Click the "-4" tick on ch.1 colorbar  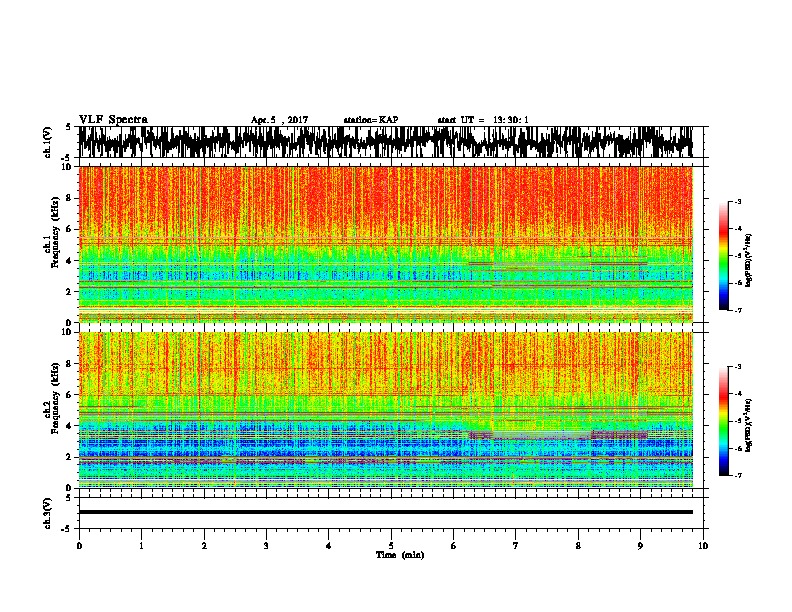pos(738,229)
